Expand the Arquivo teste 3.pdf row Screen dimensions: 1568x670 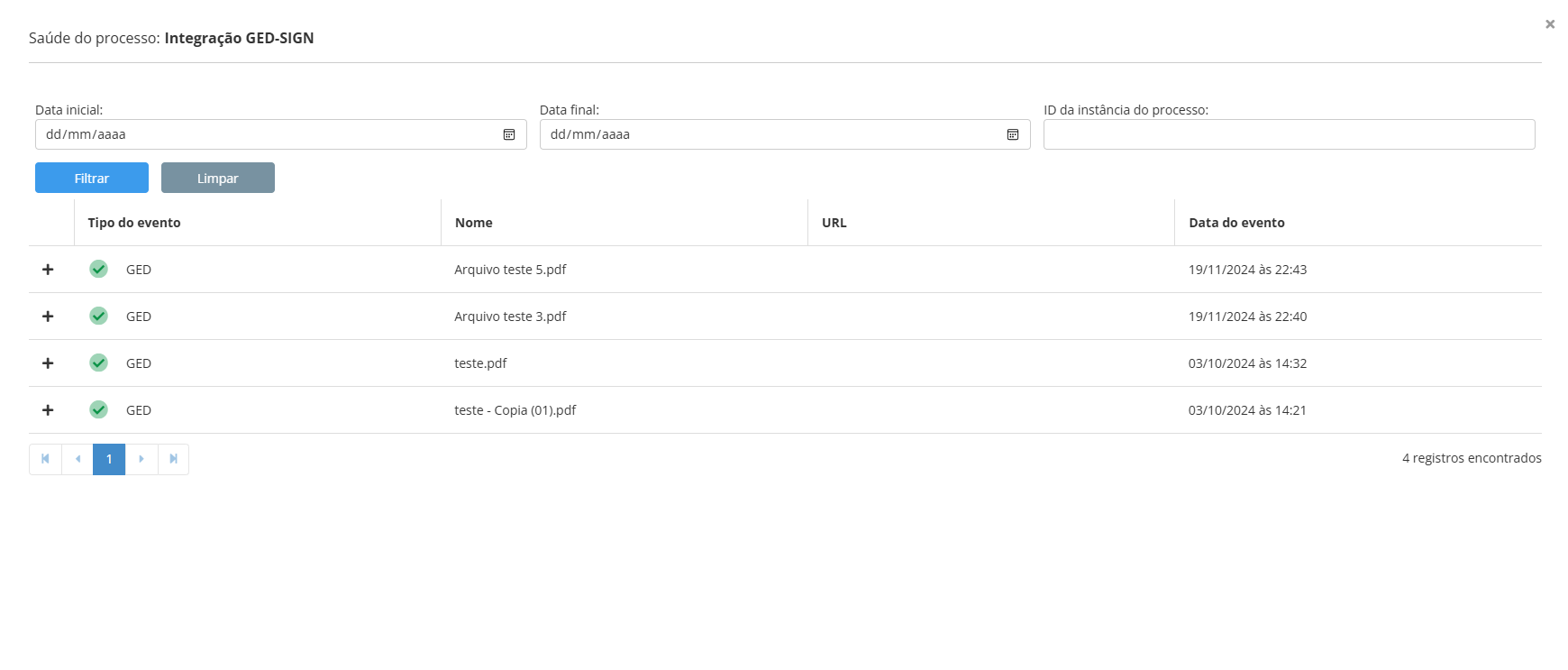(x=48, y=317)
